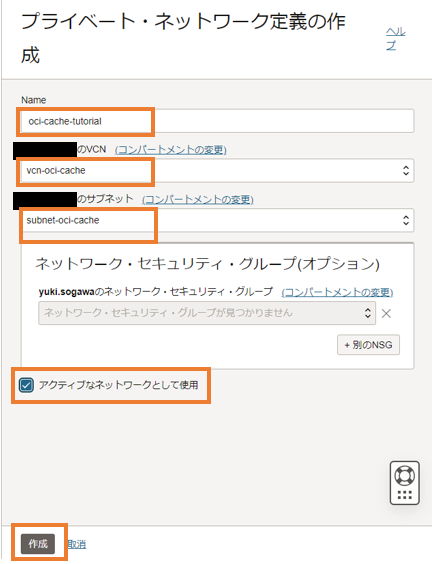Click the lifebuoy support help icon
Screen dimensions: 434x564
405,475
